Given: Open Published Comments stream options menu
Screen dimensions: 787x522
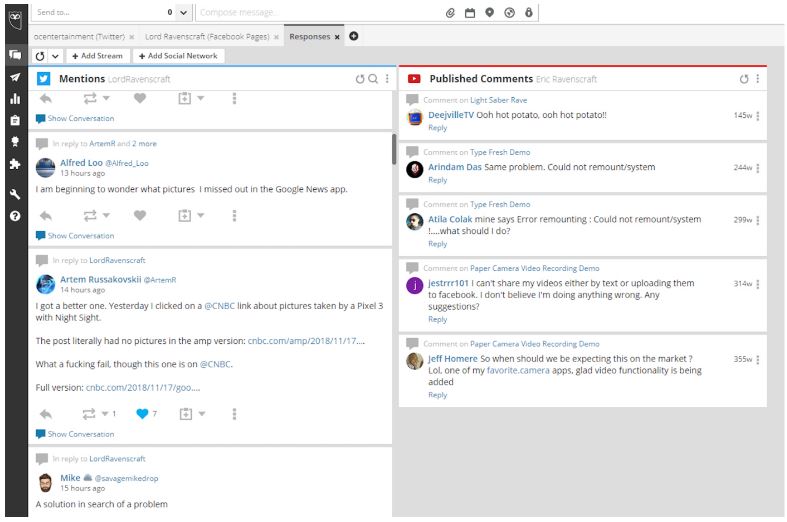Looking at the screenshot, I should tap(757, 79).
